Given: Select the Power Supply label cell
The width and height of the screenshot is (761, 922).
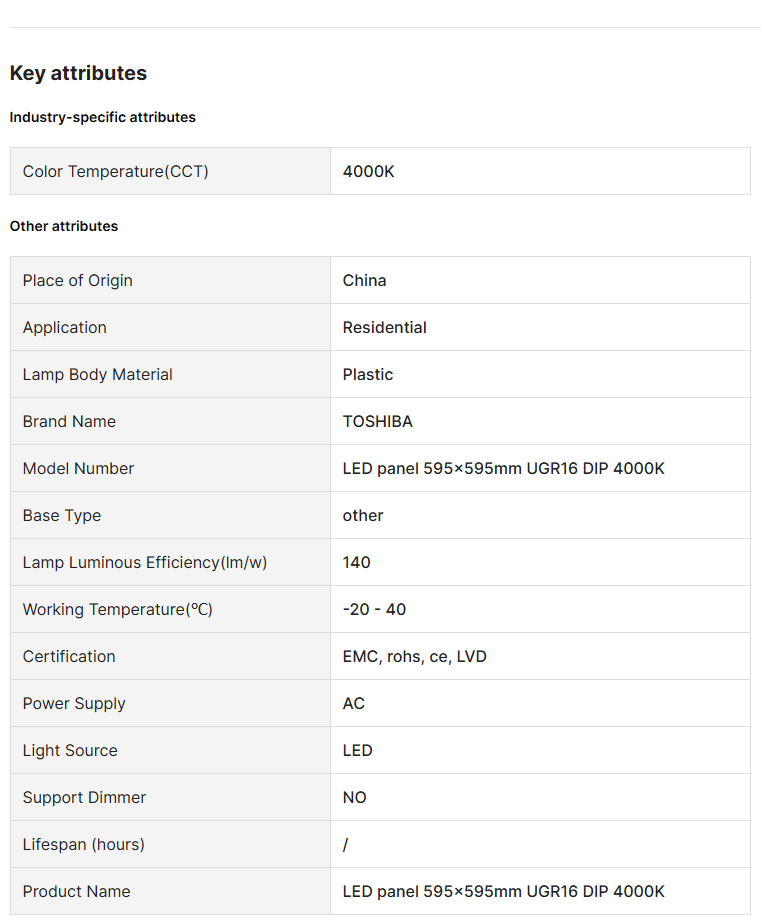Looking at the screenshot, I should [x=74, y=703].
